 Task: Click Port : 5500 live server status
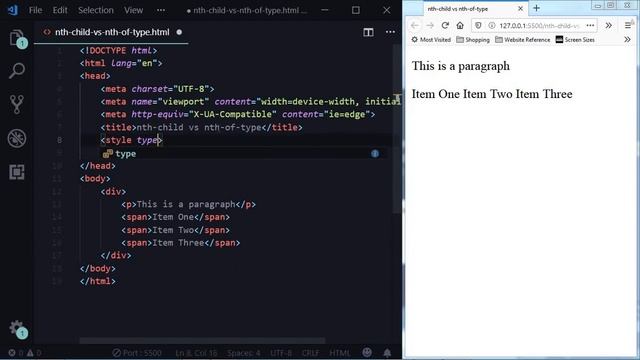(x=137, y=353)
